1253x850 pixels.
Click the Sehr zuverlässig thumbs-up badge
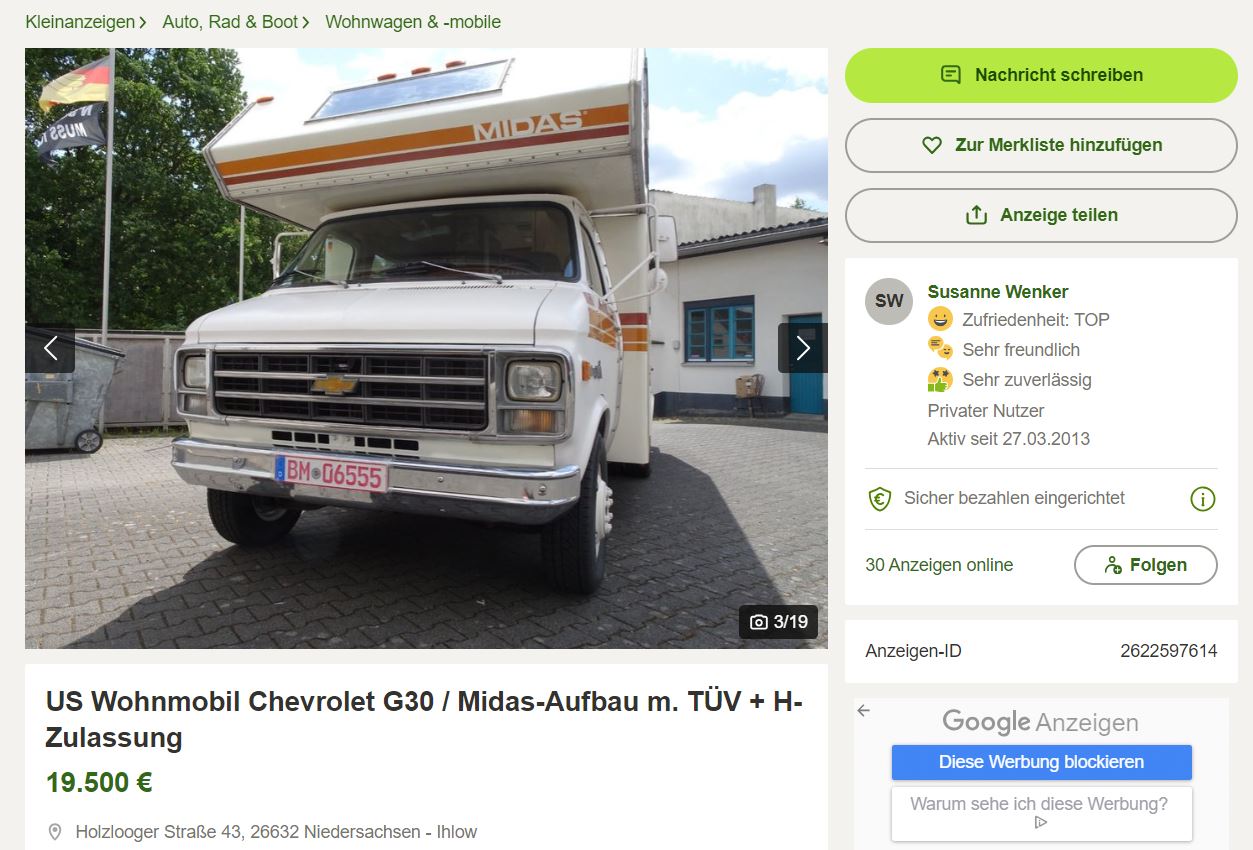(940, 380)
